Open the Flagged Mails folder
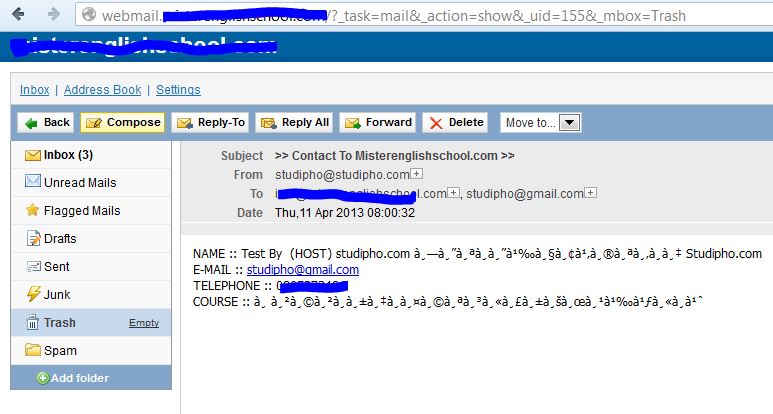This screenshot has width=773, height=414. pos(91,210)
